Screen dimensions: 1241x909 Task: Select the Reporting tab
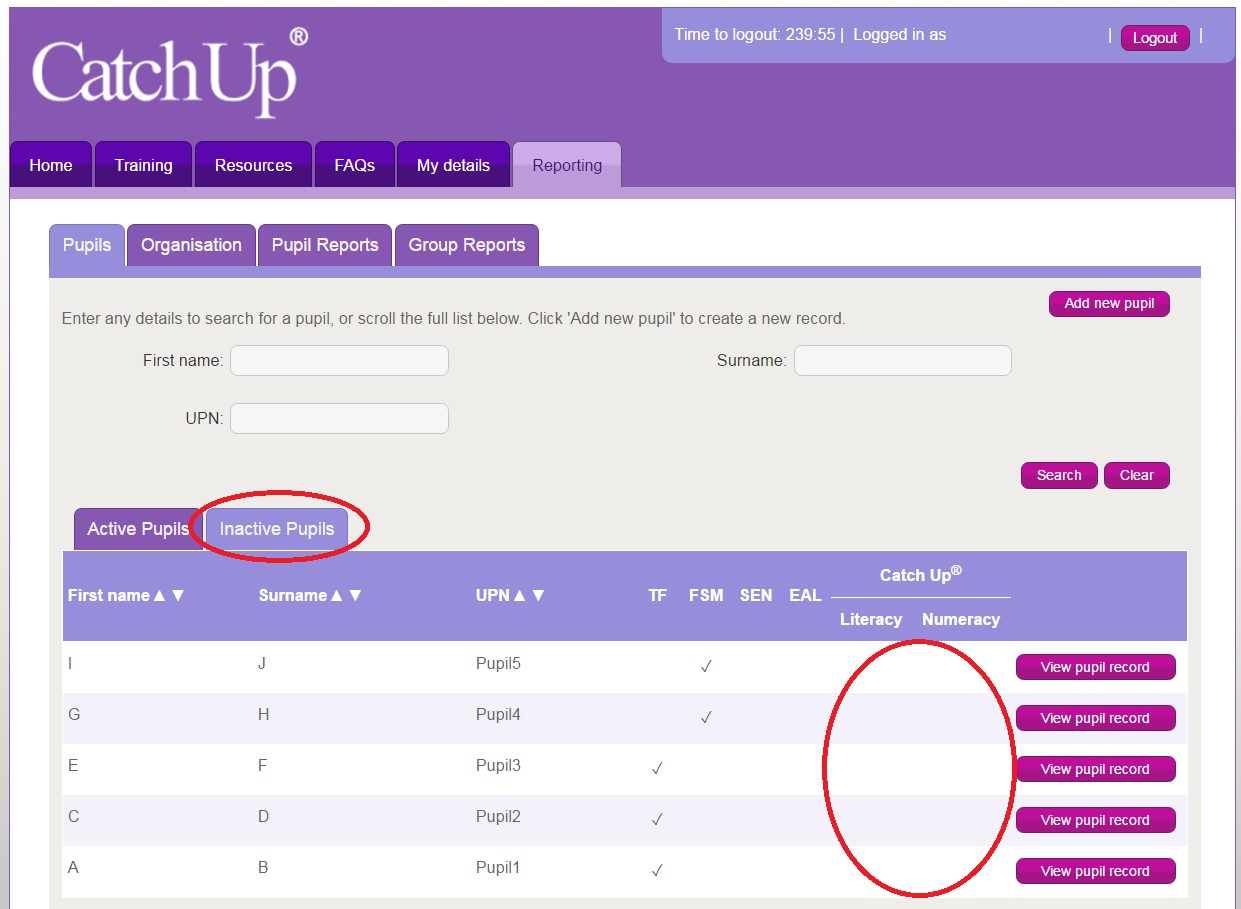(567, 165)
